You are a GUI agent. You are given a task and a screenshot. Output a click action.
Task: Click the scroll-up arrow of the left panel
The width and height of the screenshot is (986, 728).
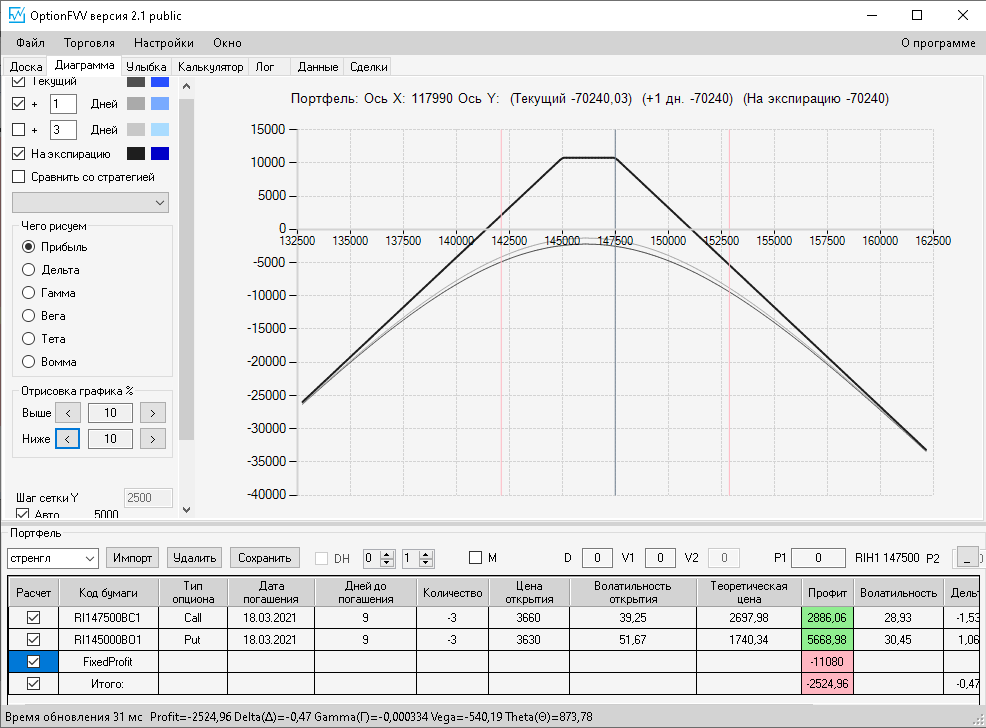coord(186,85)
